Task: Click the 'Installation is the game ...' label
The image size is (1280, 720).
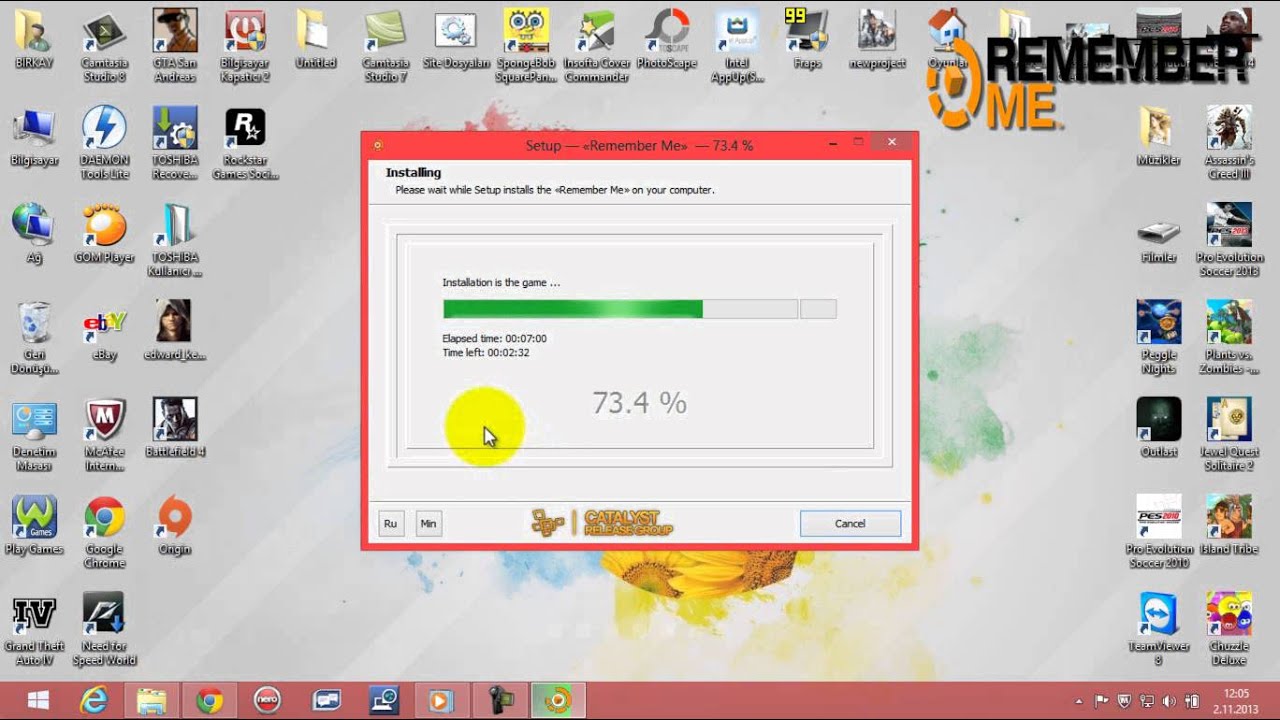Action: (x=501, y=283)
